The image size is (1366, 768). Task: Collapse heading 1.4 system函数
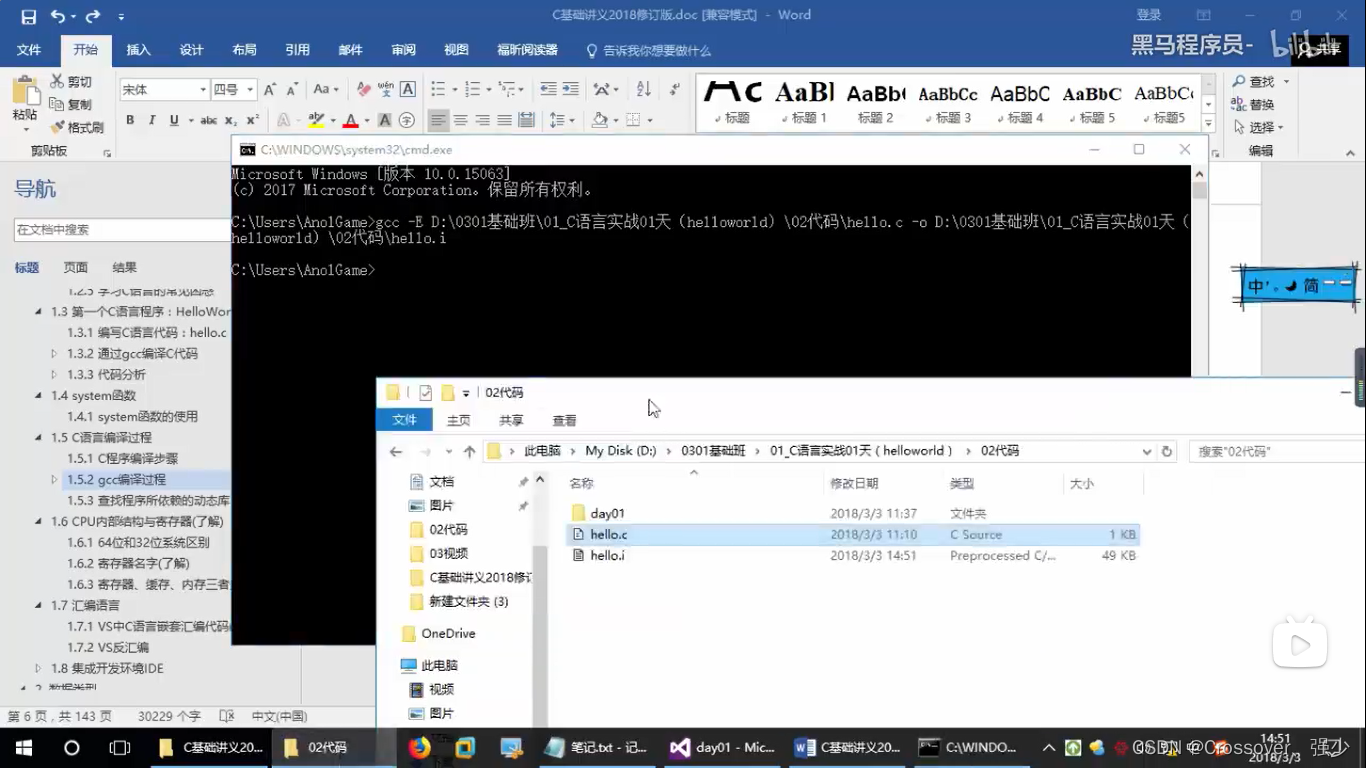(x=39, y=395)
